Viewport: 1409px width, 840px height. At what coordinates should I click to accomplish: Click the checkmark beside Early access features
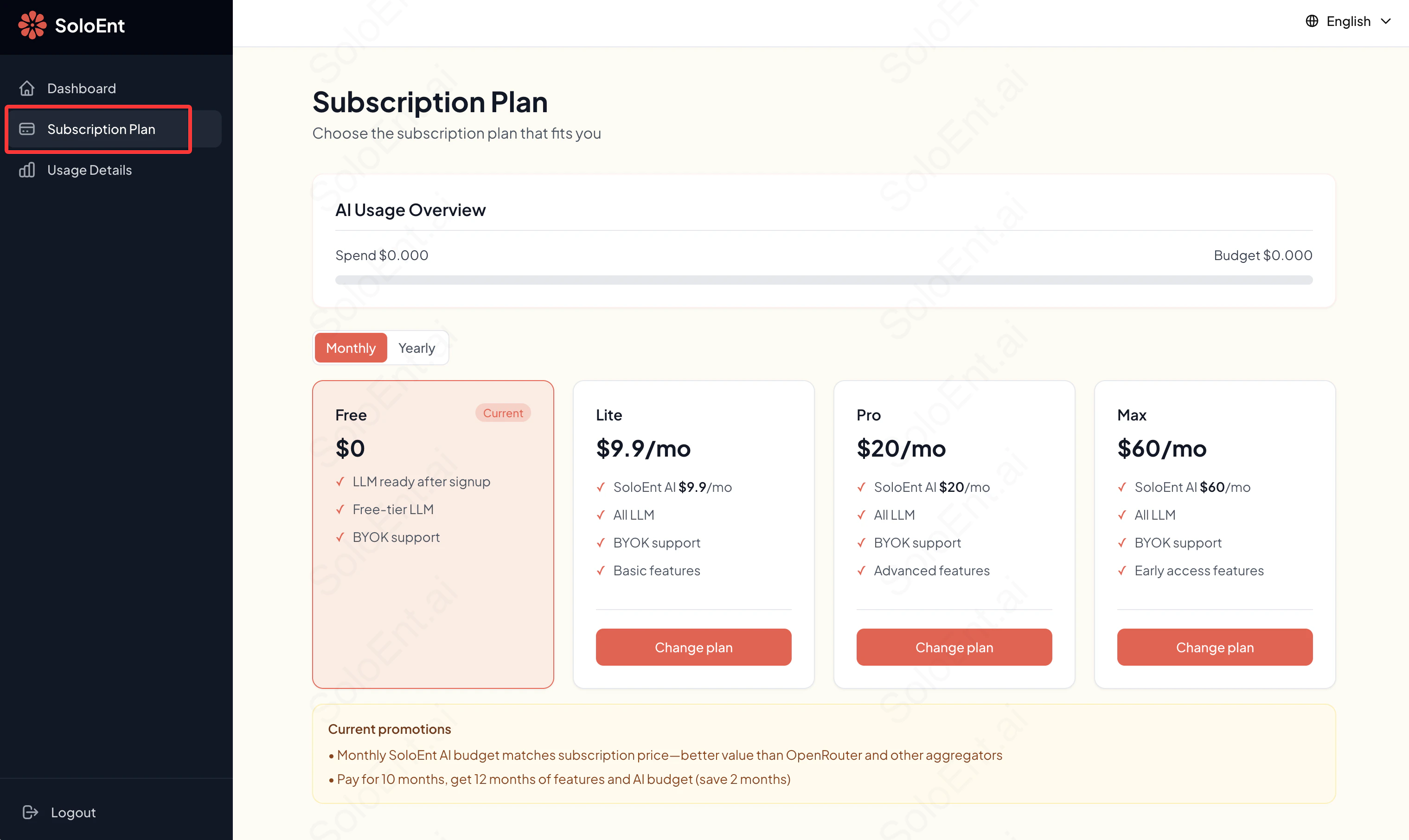click(x=1122, y=571)
